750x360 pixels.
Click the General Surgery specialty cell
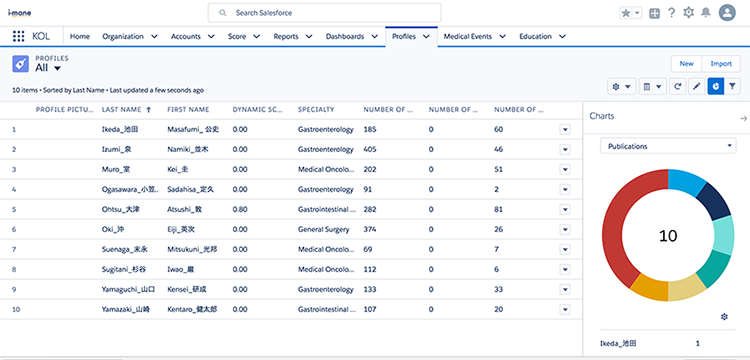(x=323, y=229)
